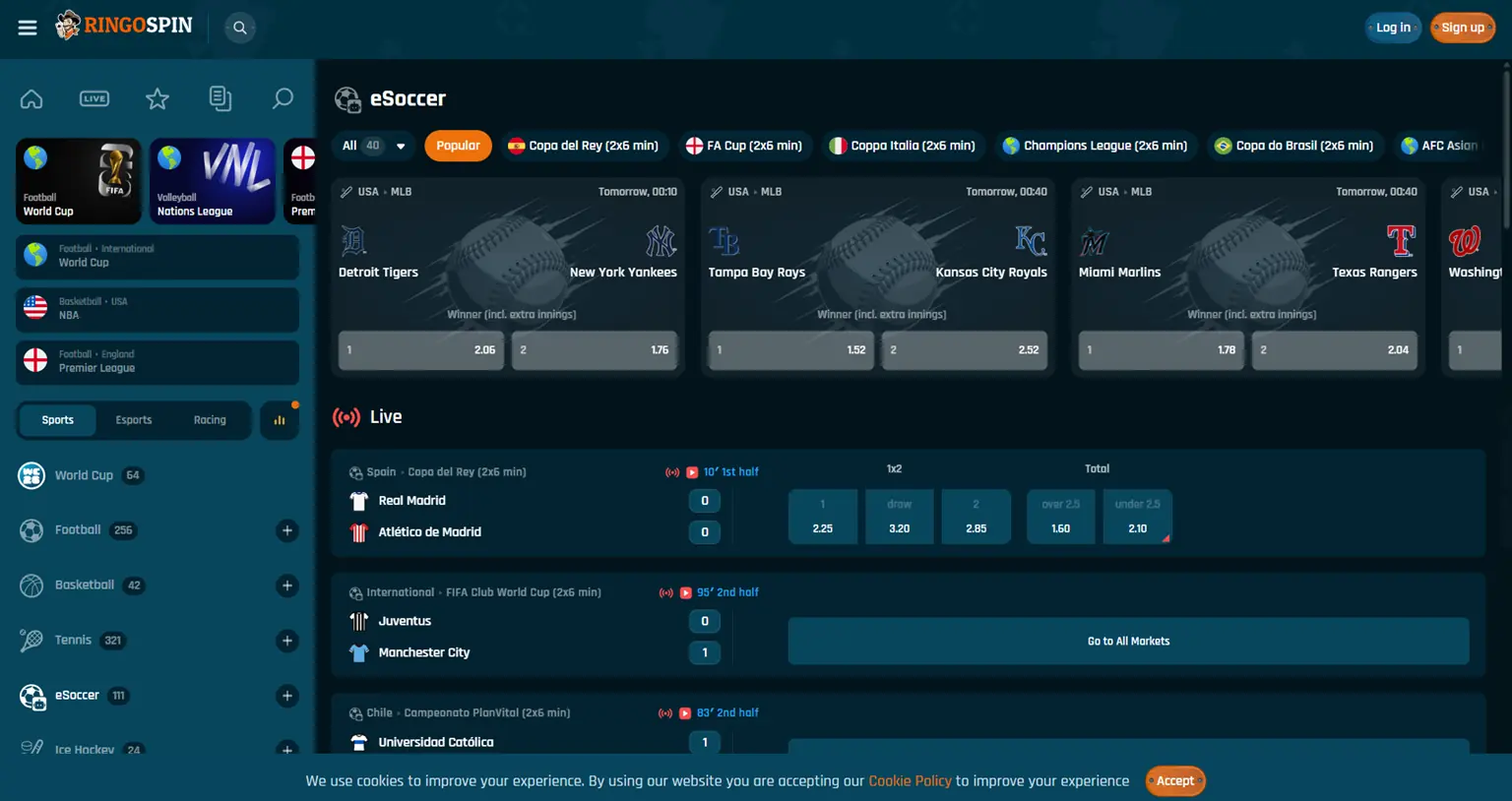The height and width of the screenshot is (801, 1512).
Task: Open the statistics bar chart icon
Action: (x=280, y=420)
